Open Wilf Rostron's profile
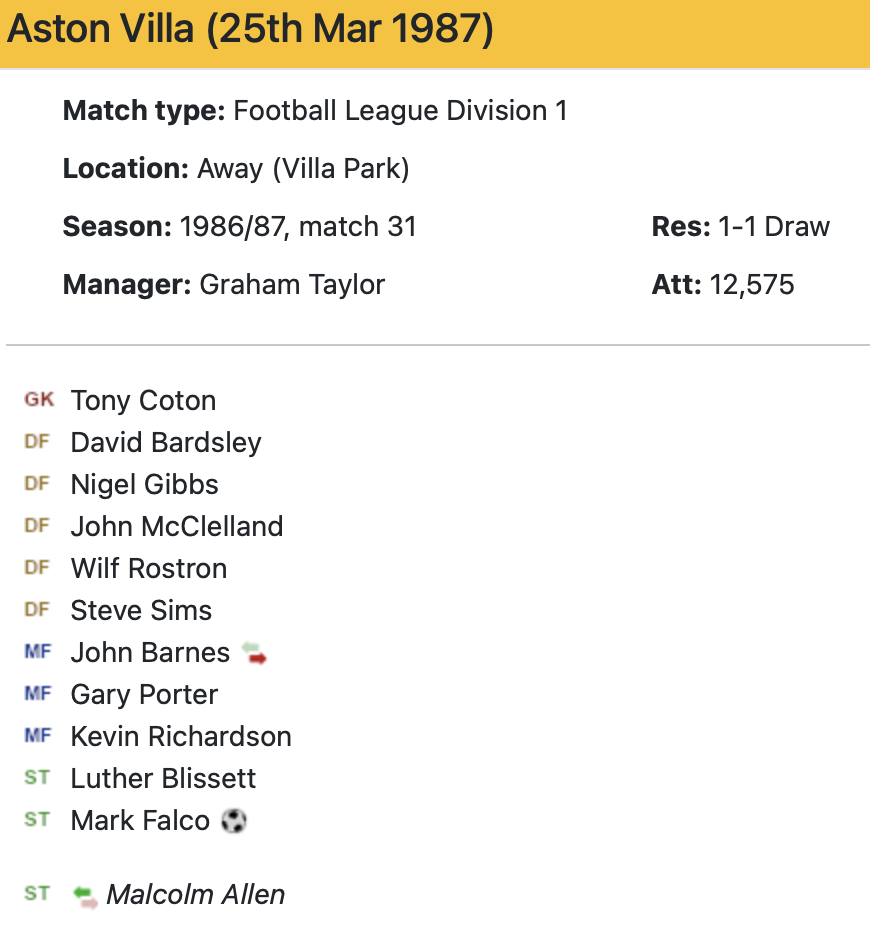870x946 pixels. click(149, 569)
